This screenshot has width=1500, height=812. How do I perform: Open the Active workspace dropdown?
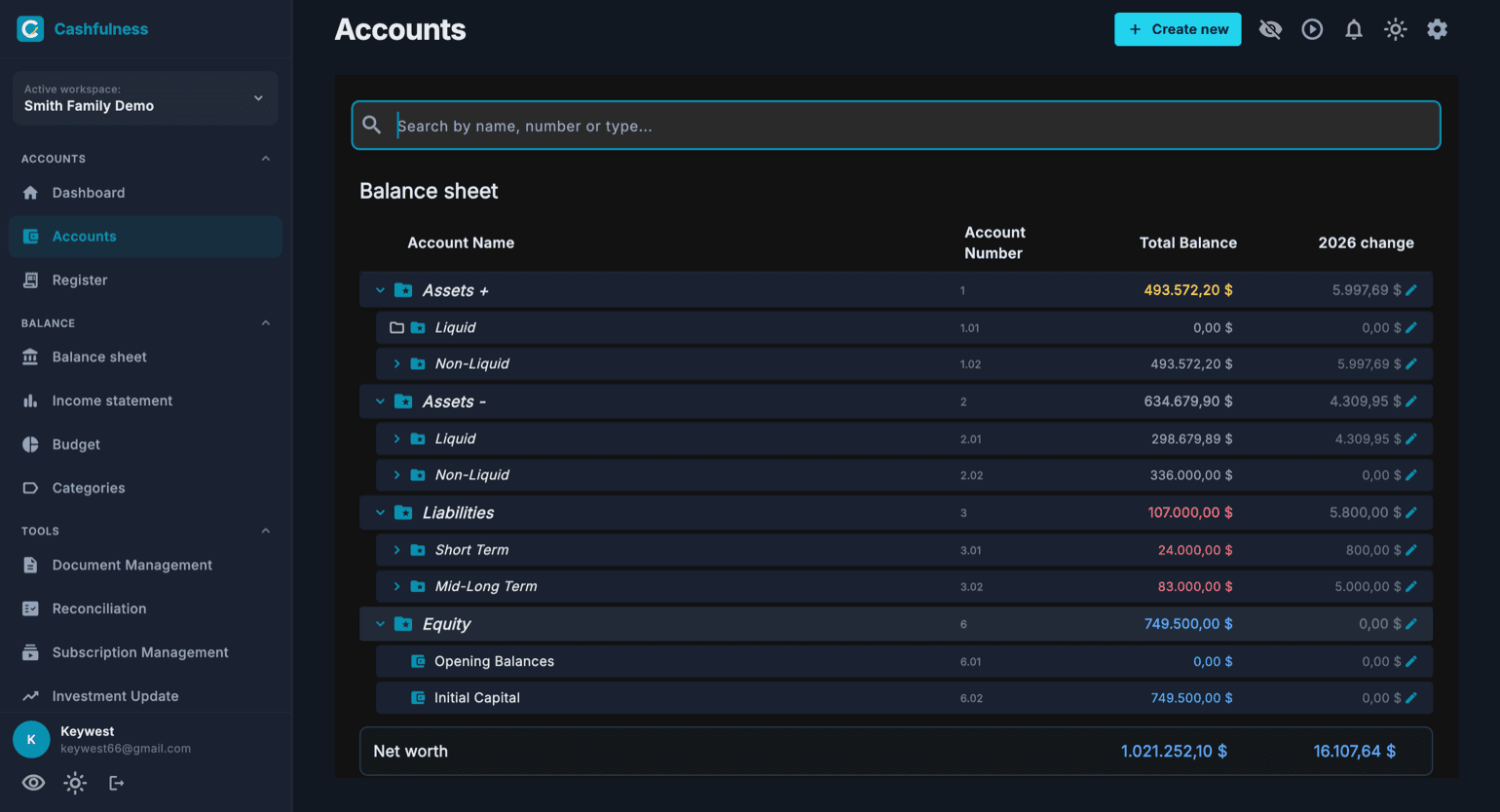point(145,97)
